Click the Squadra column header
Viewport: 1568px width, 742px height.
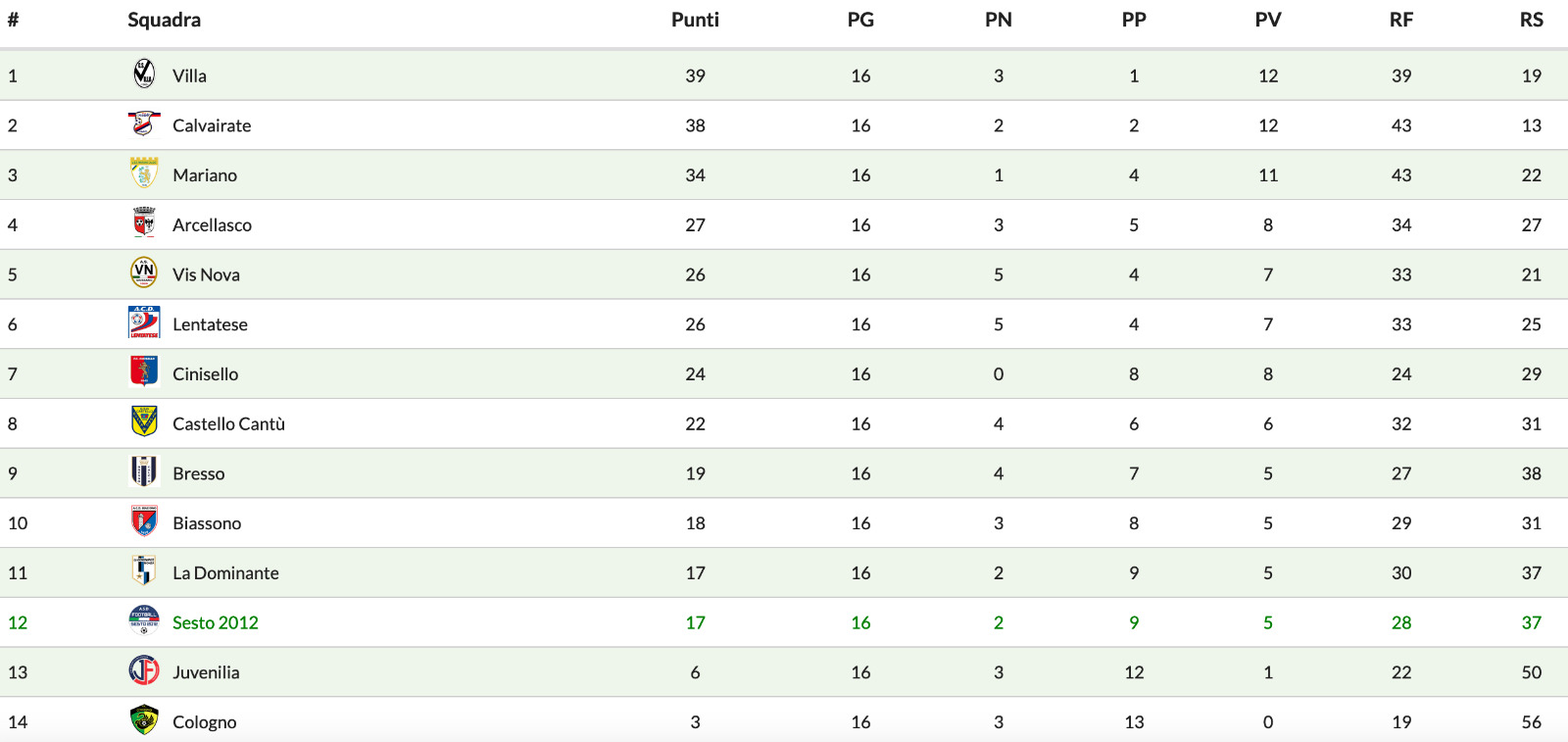164,20
